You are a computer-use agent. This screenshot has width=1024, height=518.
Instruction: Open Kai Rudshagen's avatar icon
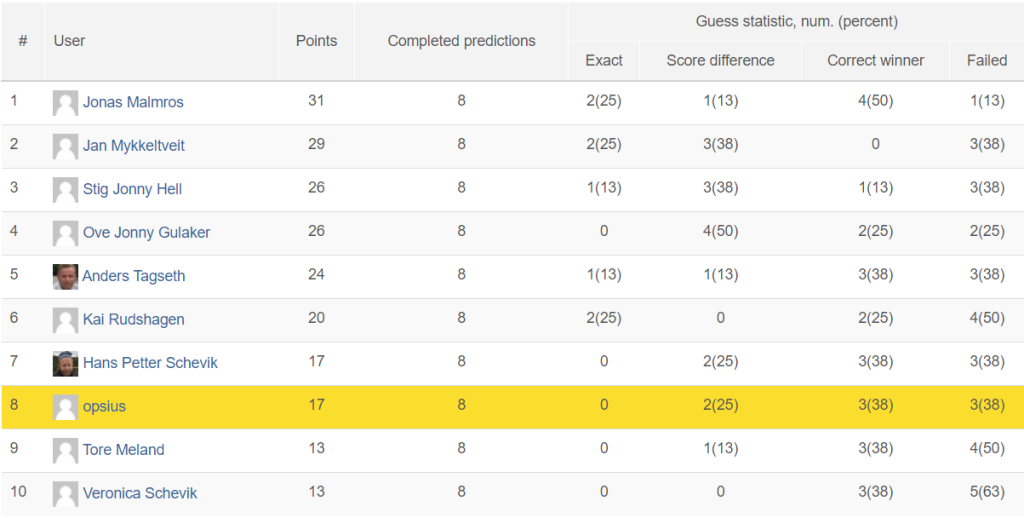65,320
